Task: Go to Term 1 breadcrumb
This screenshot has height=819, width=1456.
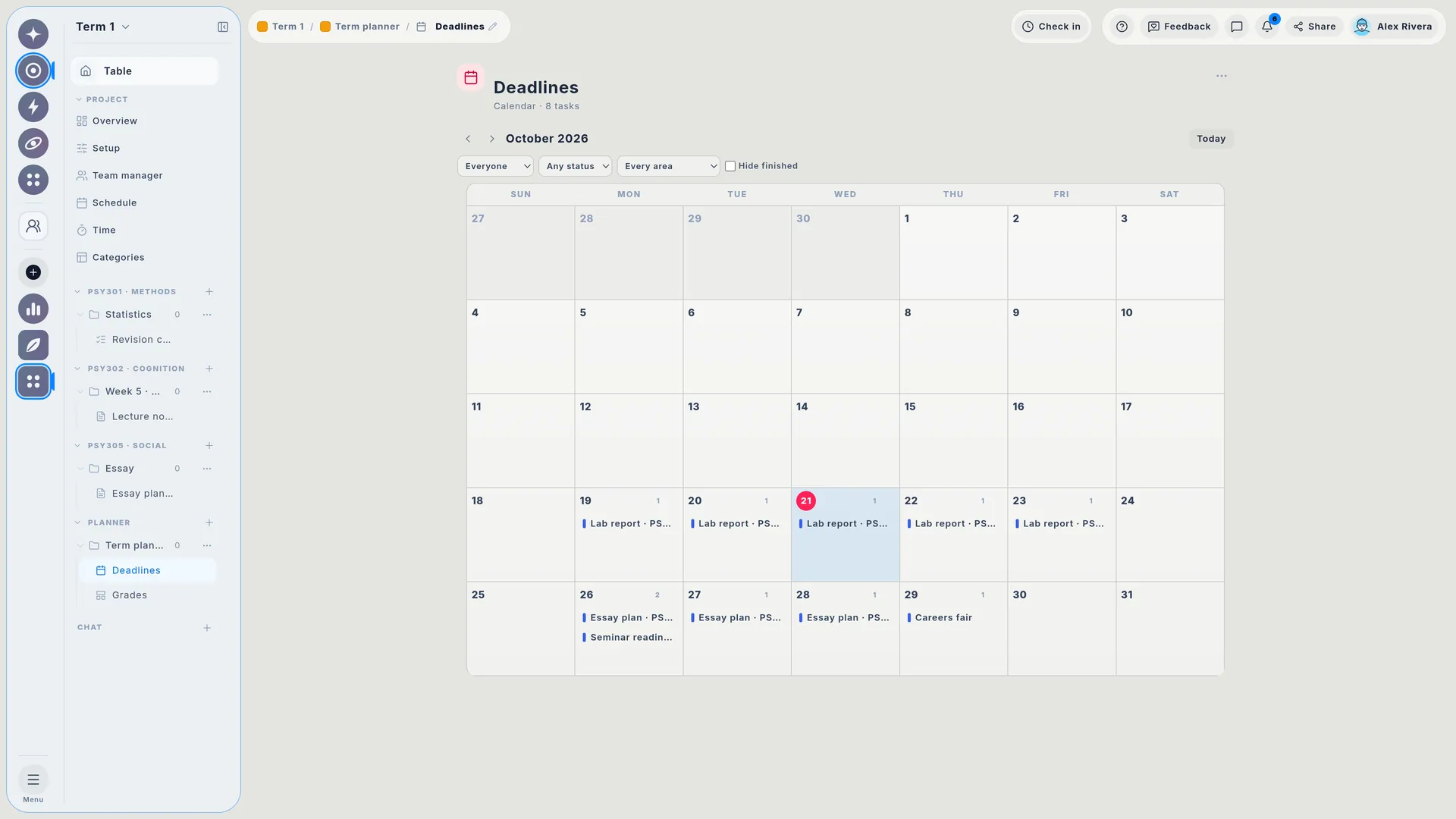Action: pyautogui.click(x=281, y=27)
